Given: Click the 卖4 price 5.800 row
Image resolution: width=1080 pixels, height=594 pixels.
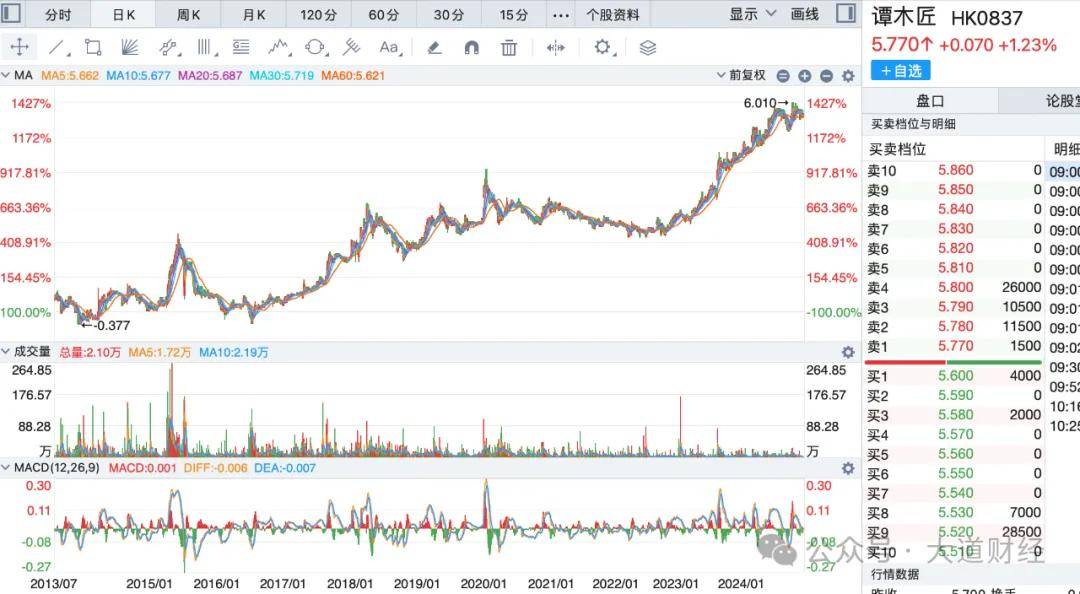Looking at the screenshot, I should [954, 287].
